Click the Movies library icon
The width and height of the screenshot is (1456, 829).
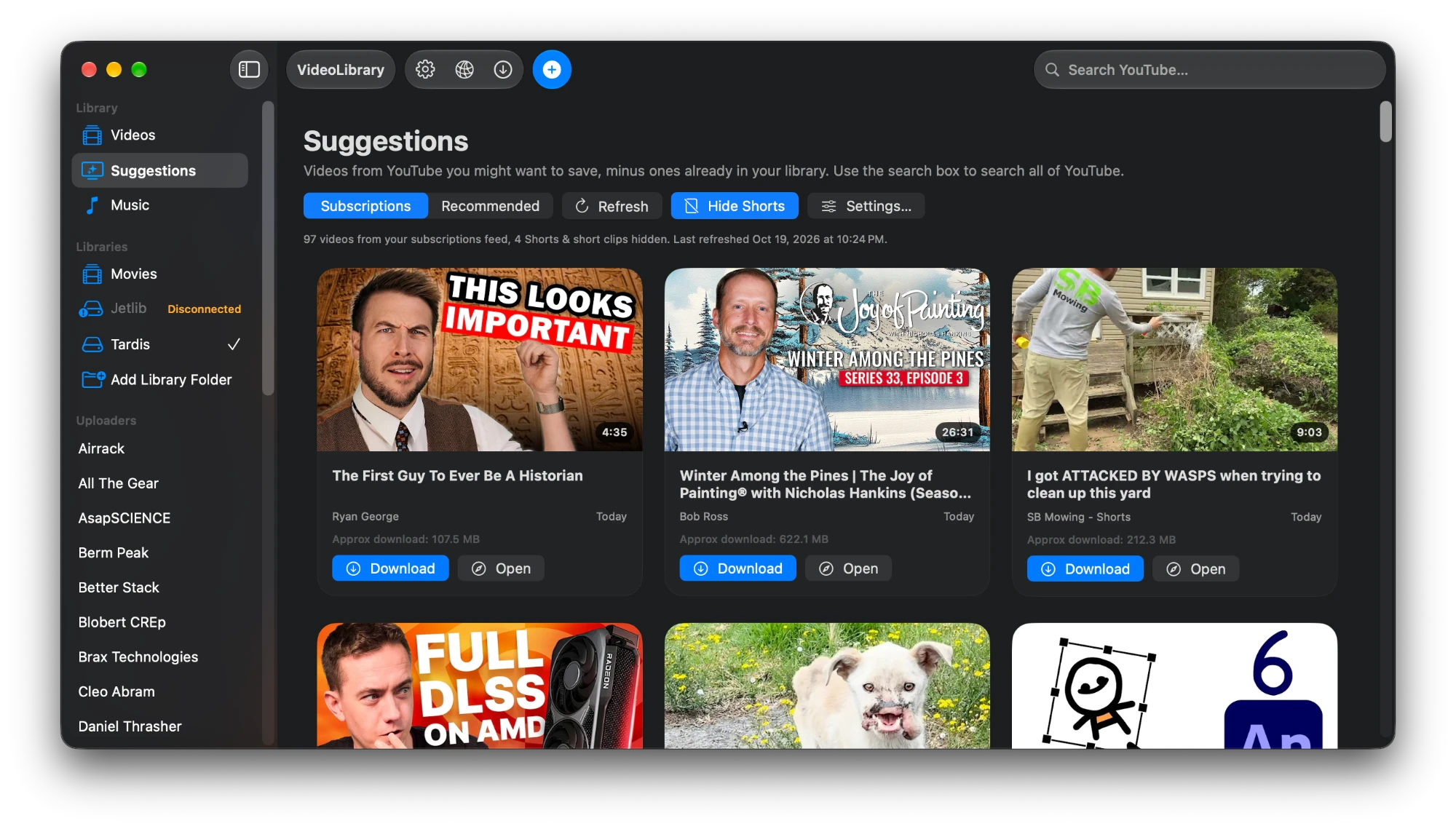[x=92, y=274]
